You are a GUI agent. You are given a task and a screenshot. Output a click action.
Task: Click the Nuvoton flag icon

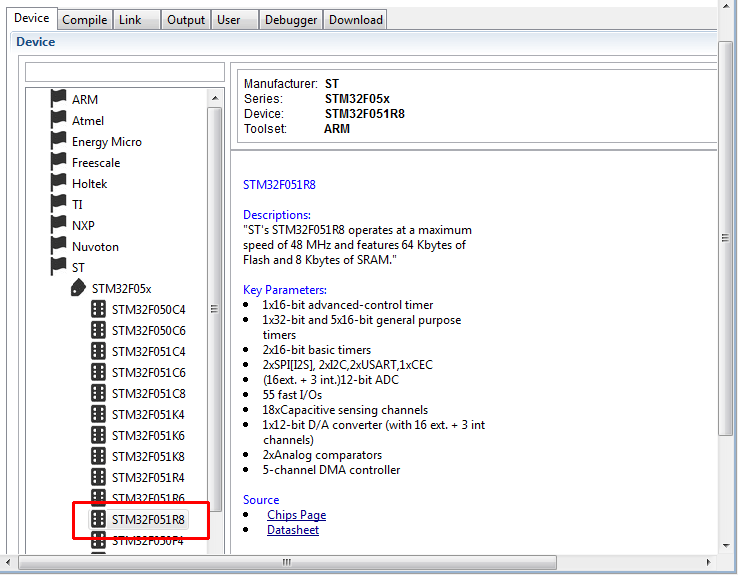pos(59,246)
